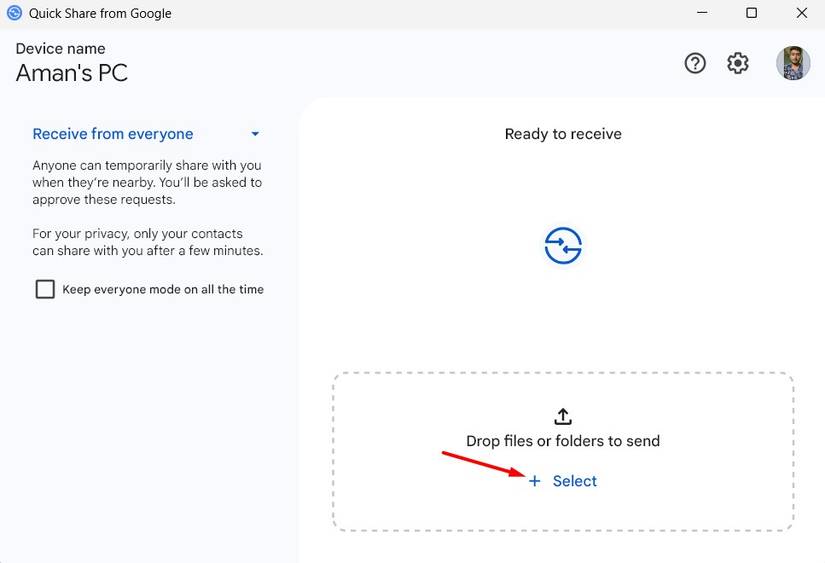The height and width of the screenshot is (563, 825).
Task: Close the Quick Share window
Action: (802, 13)
